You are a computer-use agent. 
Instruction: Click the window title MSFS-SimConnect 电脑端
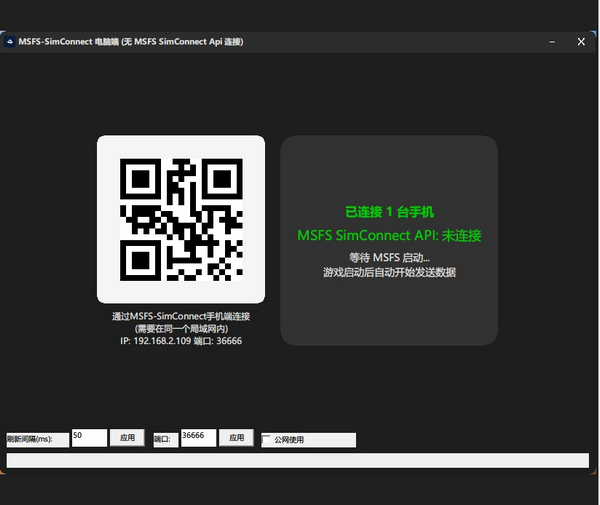(x=69, y=41)
